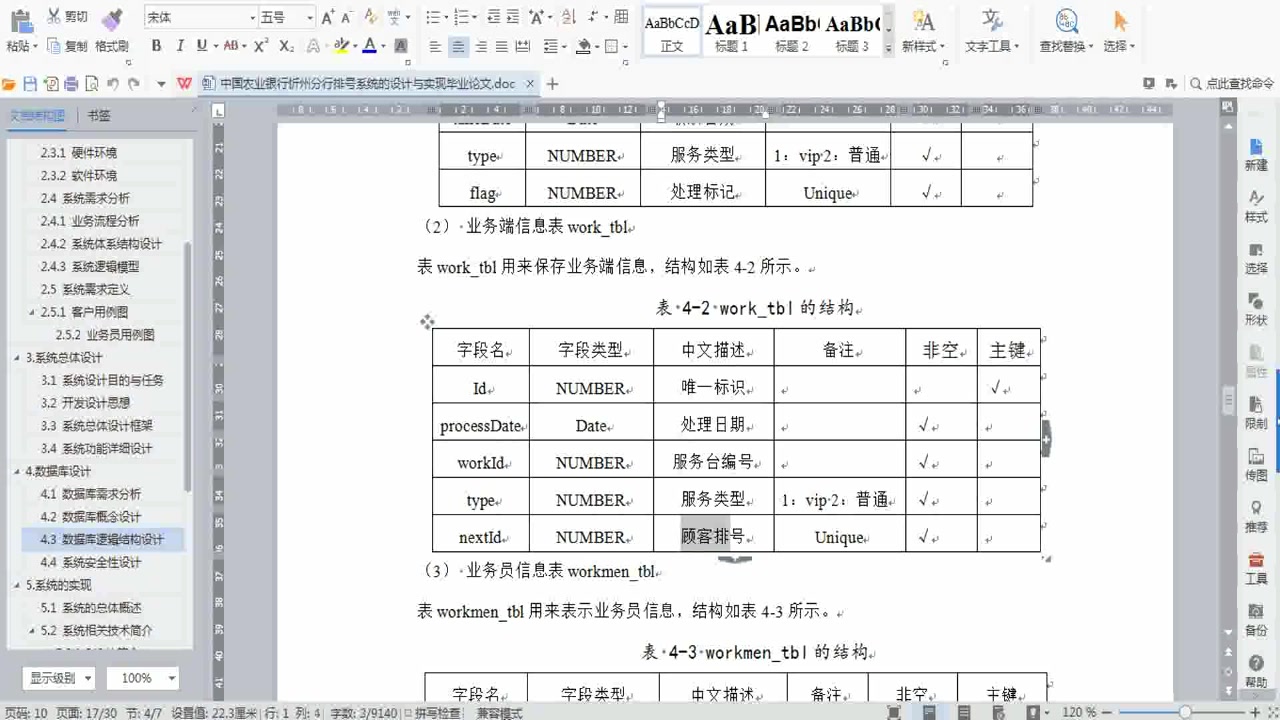Image resolution: width=1280 pixels, height=720 pixels.
Task: Click the increase indent icon
Action: [512, 17]
